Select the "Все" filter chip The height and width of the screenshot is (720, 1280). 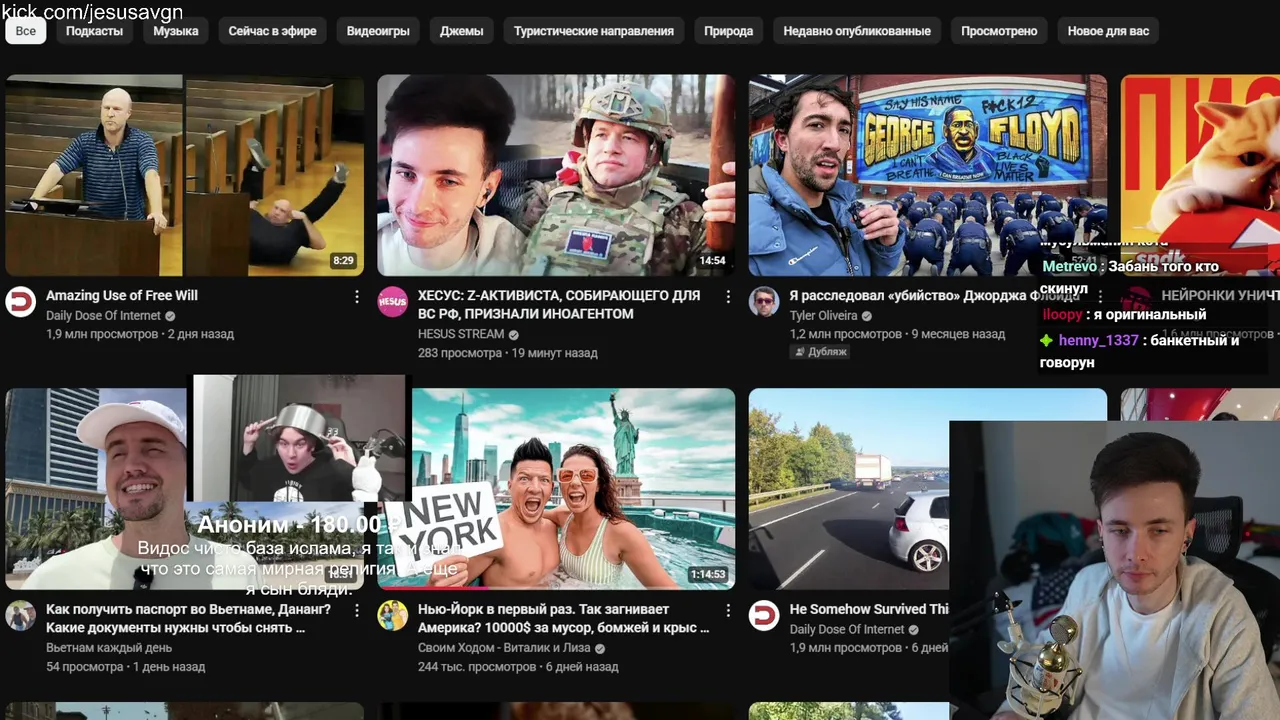pyautogui.click(x=26, y=31)
